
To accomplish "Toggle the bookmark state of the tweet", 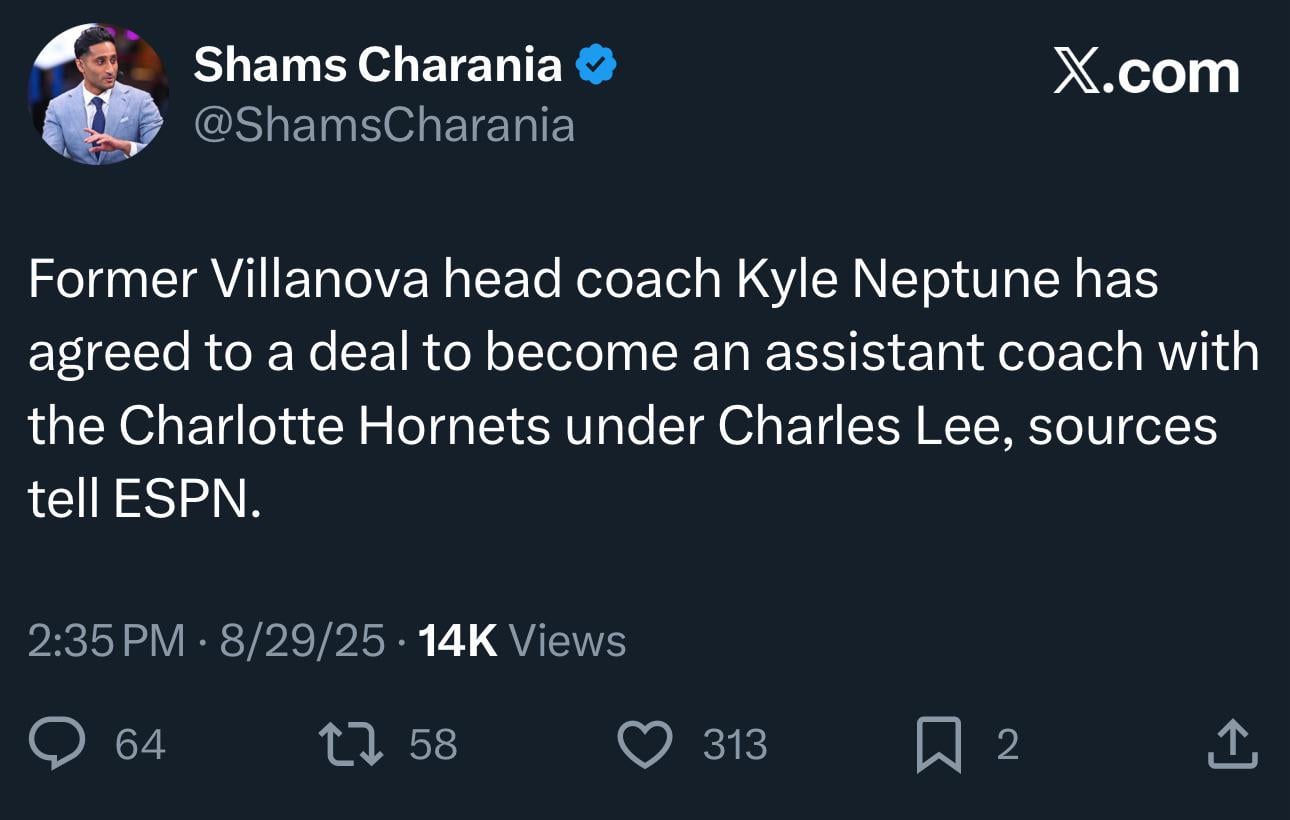I will [x=940, y=744].
